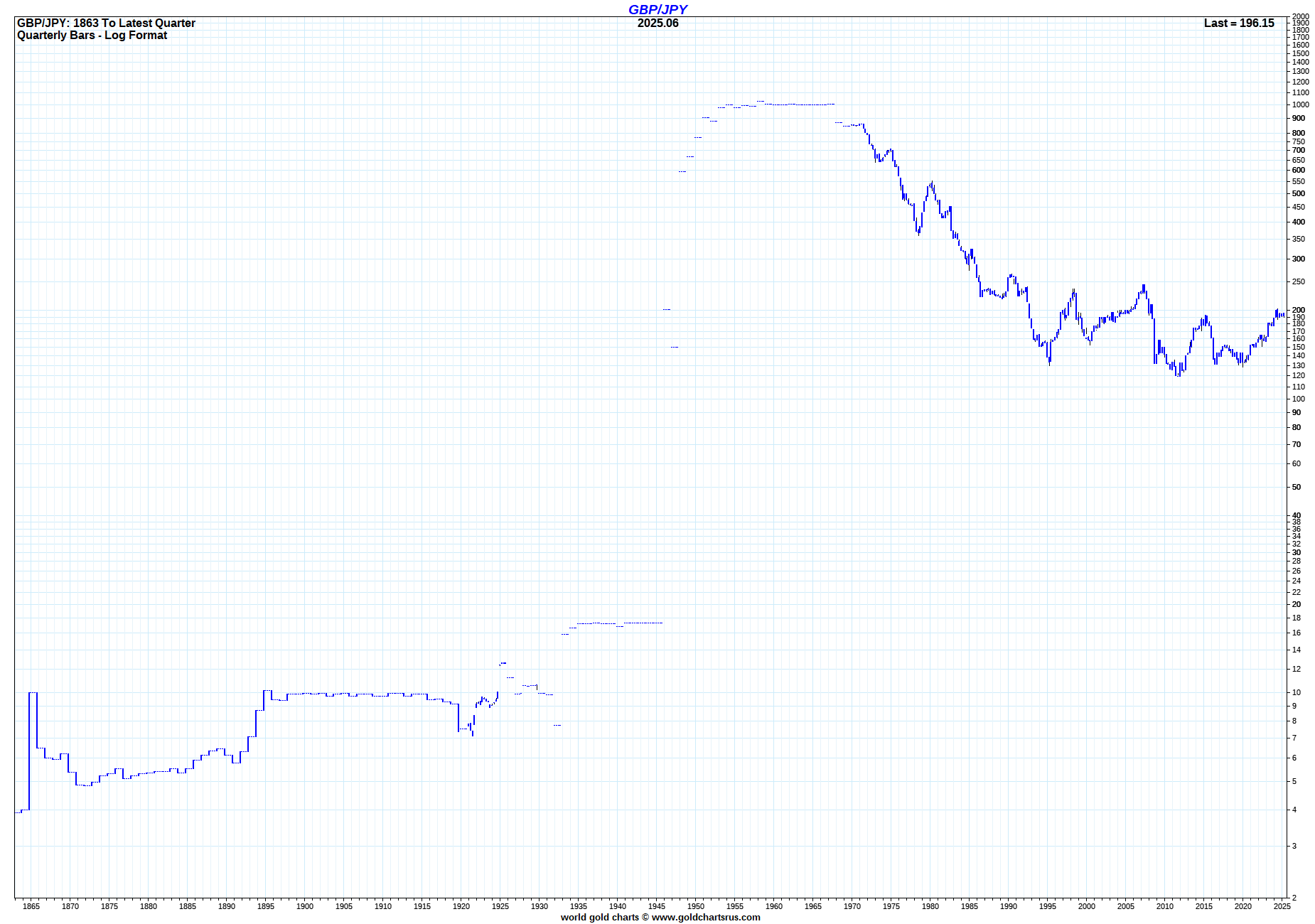
Task: Click the 60 price axis label
Action: point(1297,463)
